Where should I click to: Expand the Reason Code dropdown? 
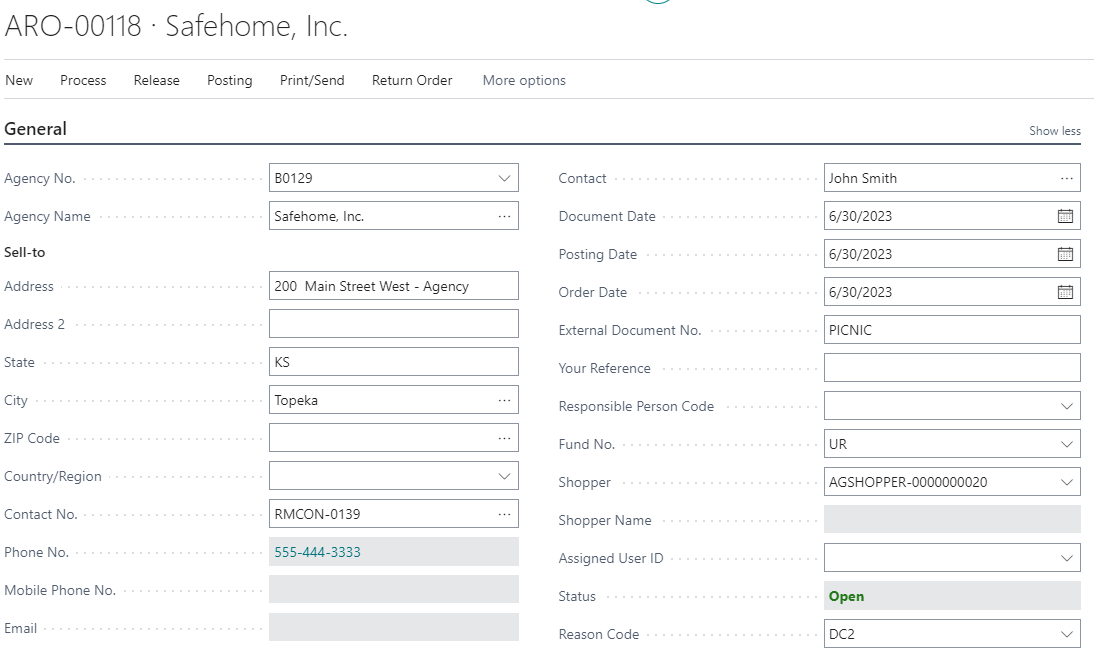pyautogui.click(x=1066, y=634)
